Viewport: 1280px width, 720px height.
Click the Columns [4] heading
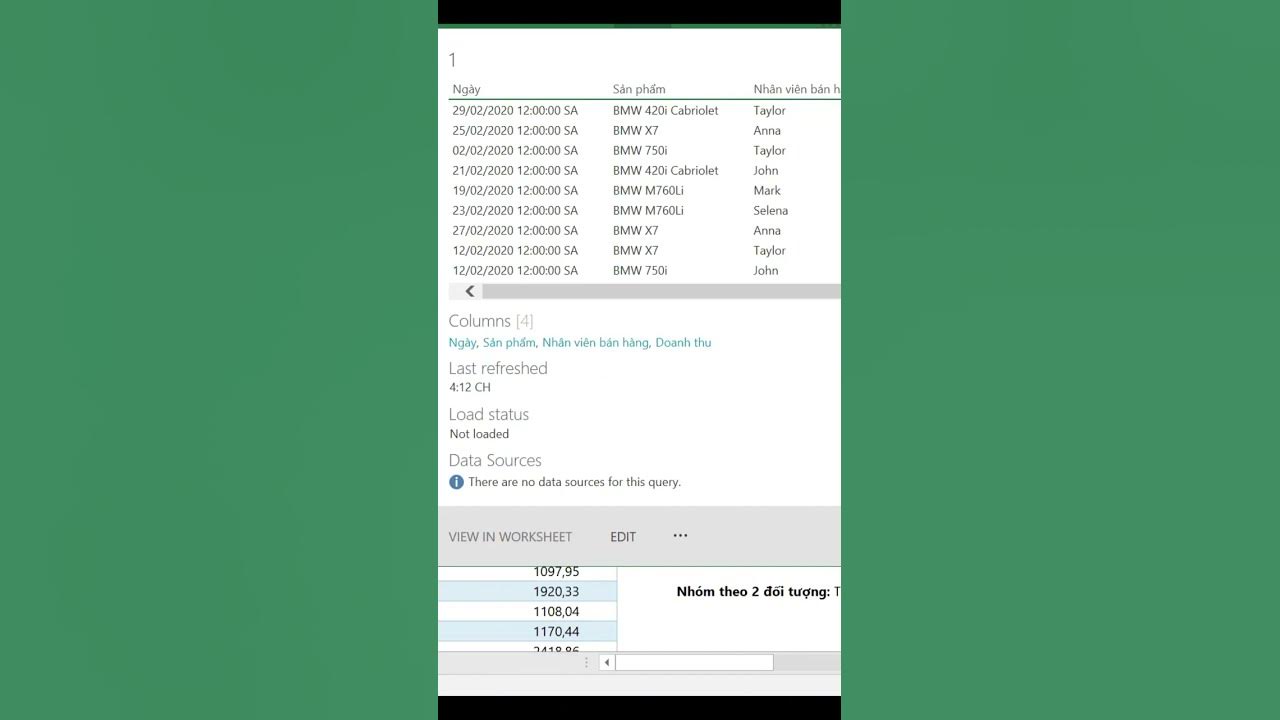tap(491, 321)
